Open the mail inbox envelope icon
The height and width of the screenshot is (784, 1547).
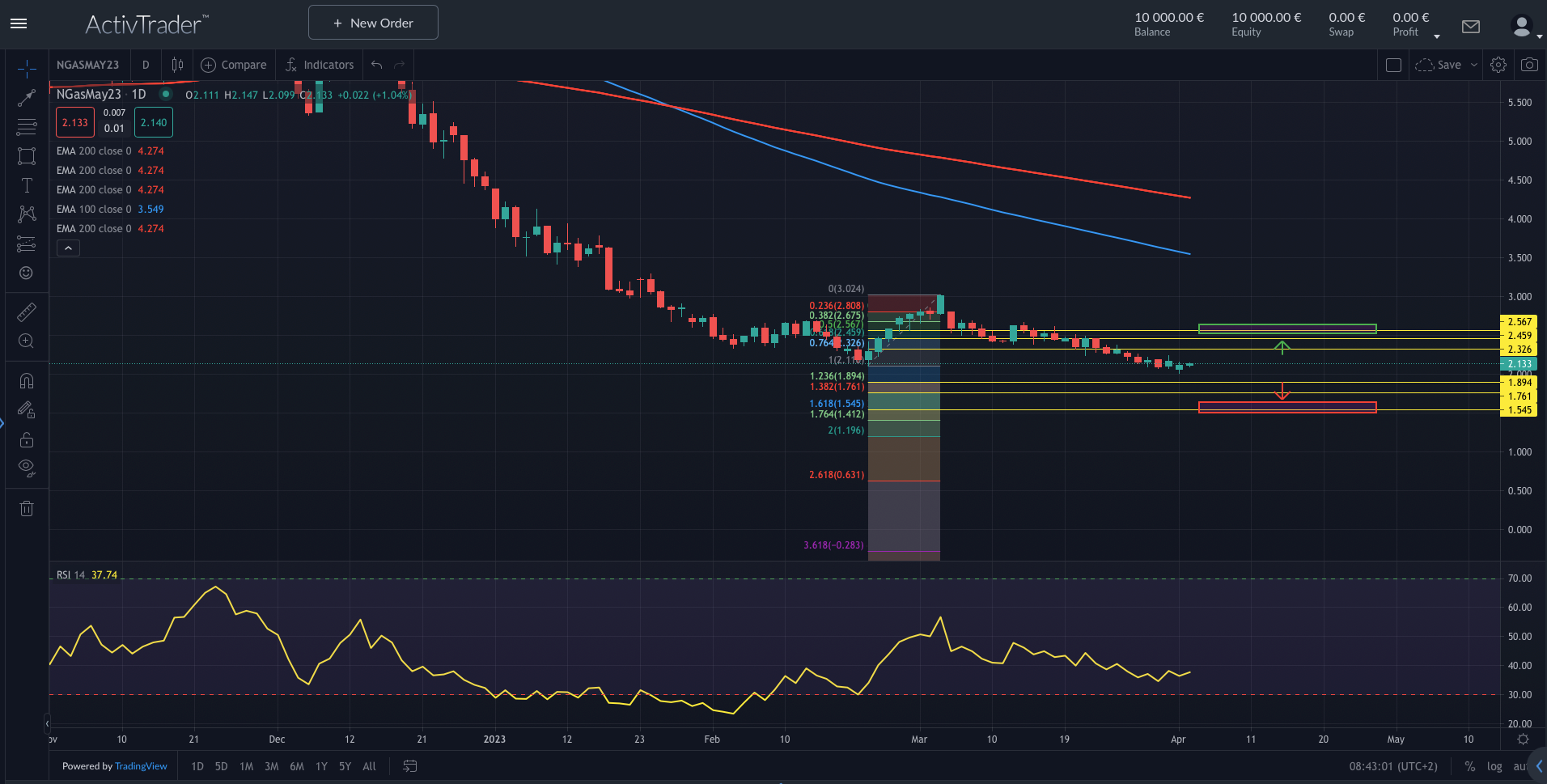pos(1471,27)
